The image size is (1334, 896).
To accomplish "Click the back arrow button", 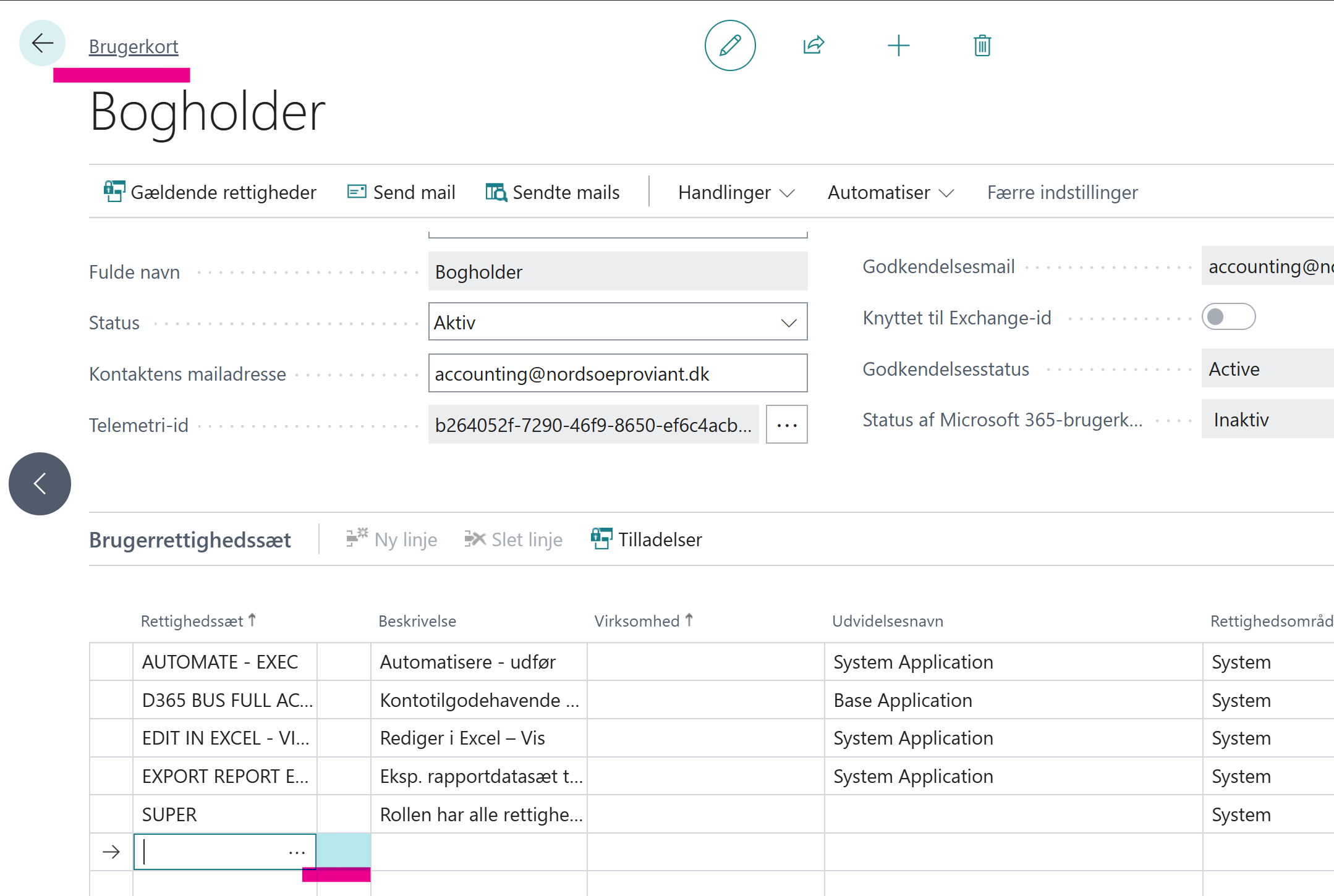I will pos(42,43).
